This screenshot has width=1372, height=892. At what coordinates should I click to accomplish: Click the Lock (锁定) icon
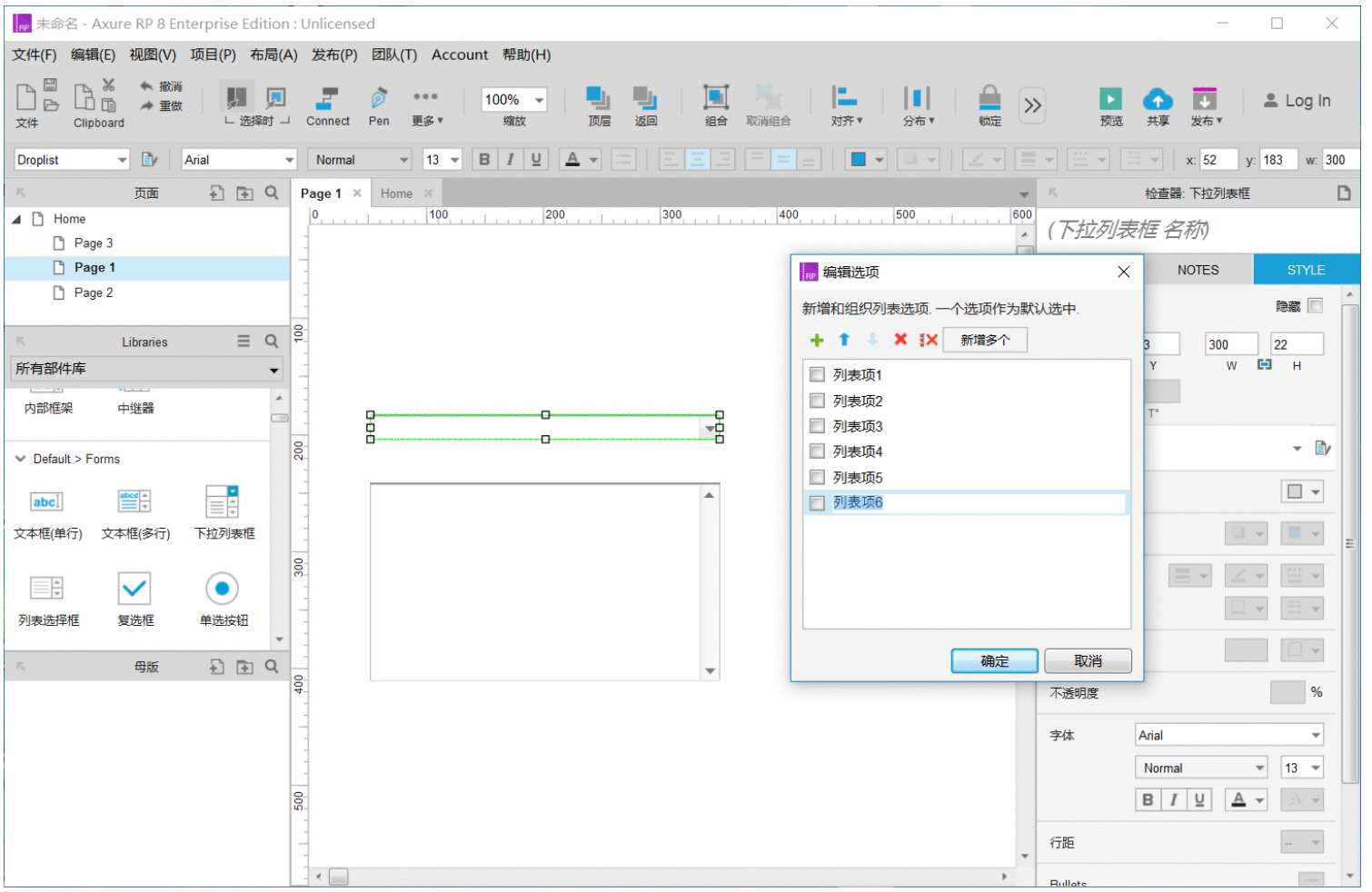tap(989, 106)
